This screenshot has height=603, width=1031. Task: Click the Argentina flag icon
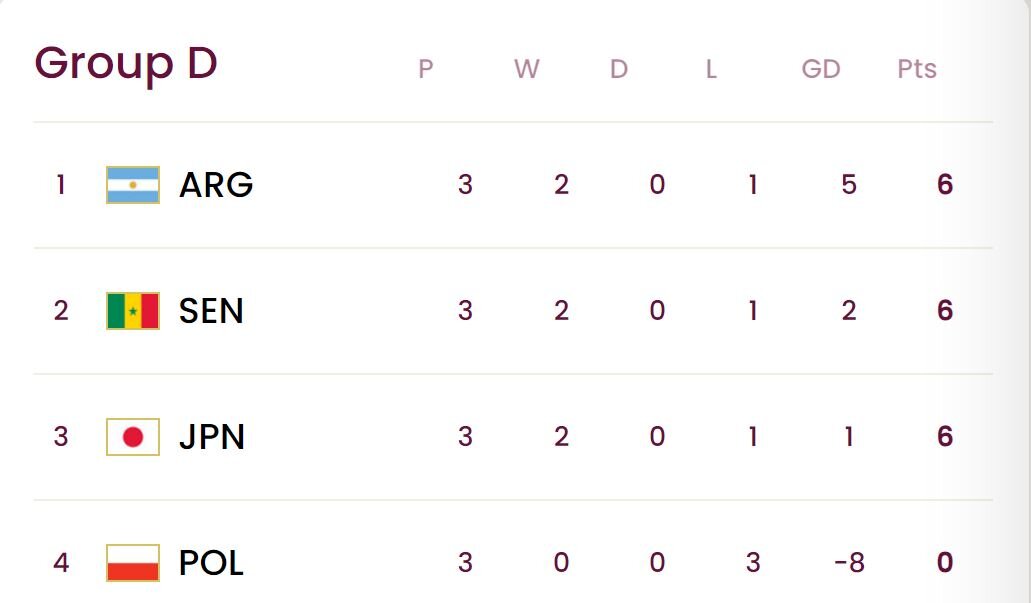133,185
